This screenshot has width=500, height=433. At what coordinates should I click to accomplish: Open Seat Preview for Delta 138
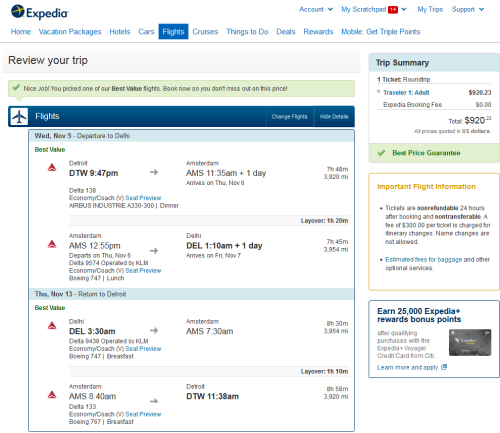[x=143, y=198]
